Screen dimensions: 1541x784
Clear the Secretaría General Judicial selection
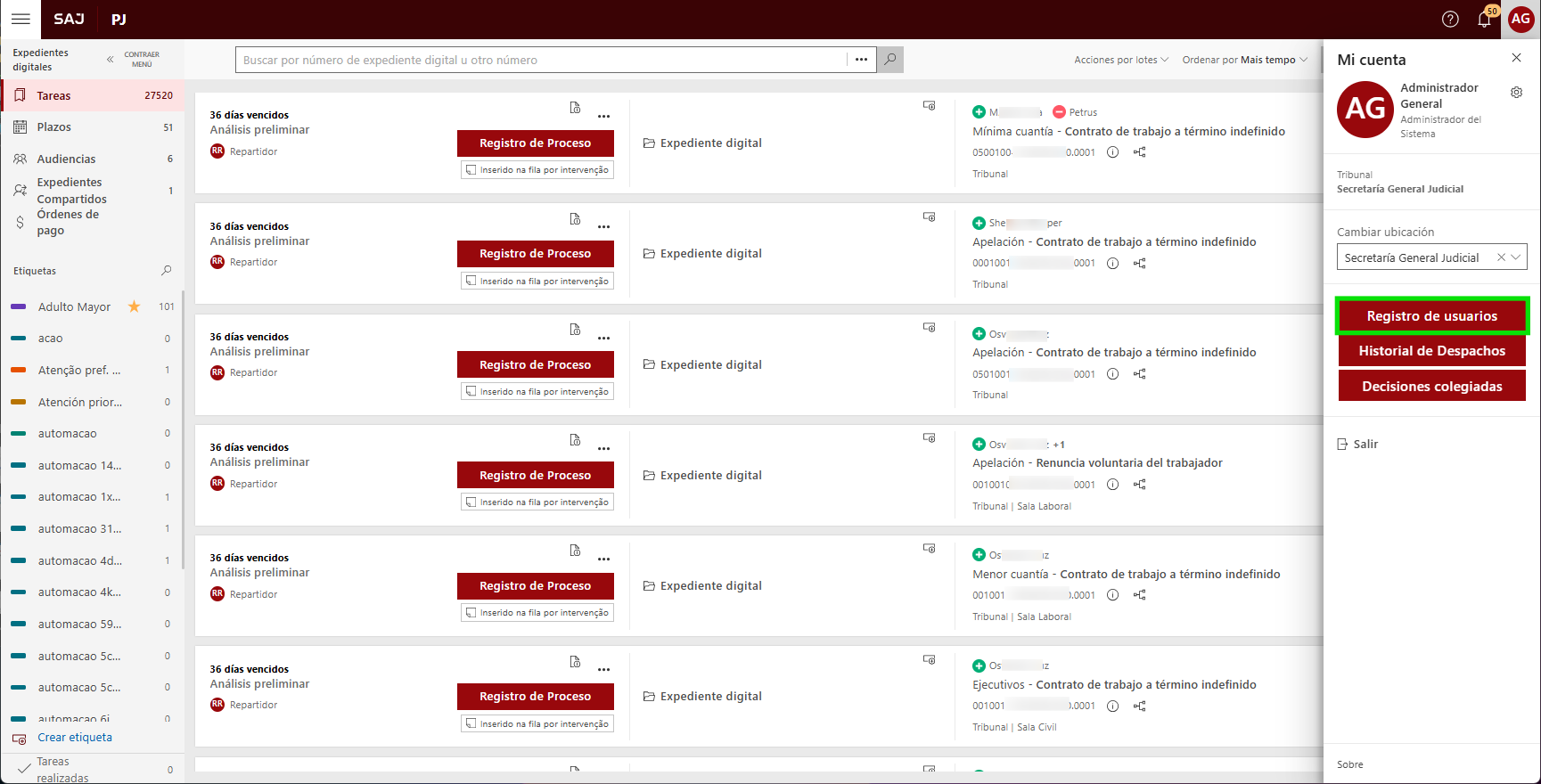pos(1501,257)
